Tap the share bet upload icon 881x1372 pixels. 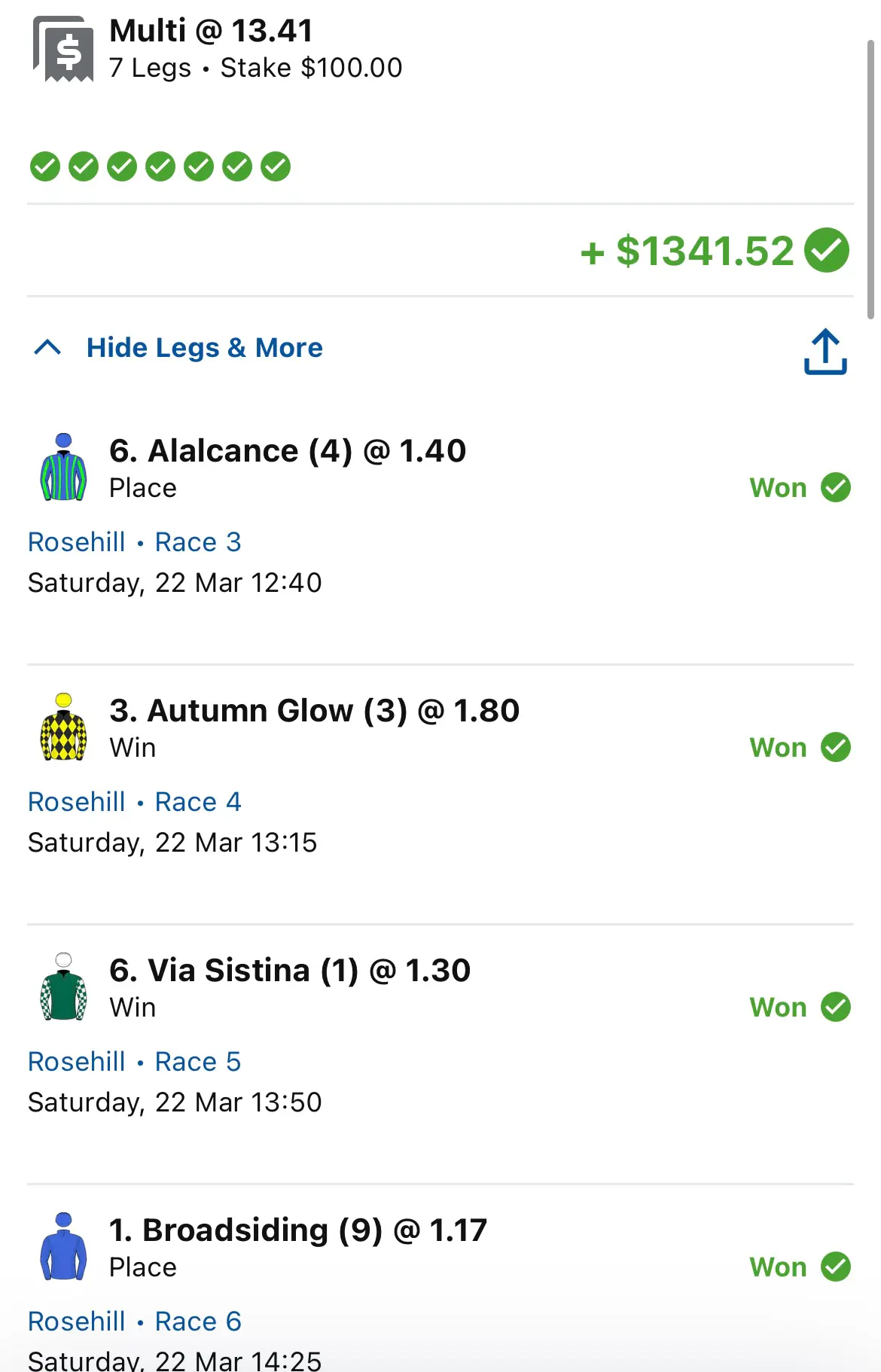(x=825, y=351)
